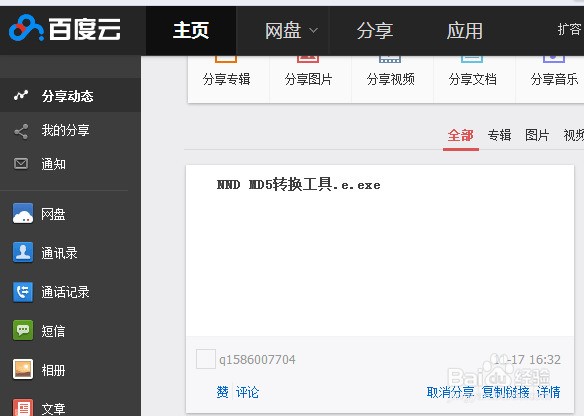Open the 短信 message icon
This screenshot has width=584, height=416.
23,330
